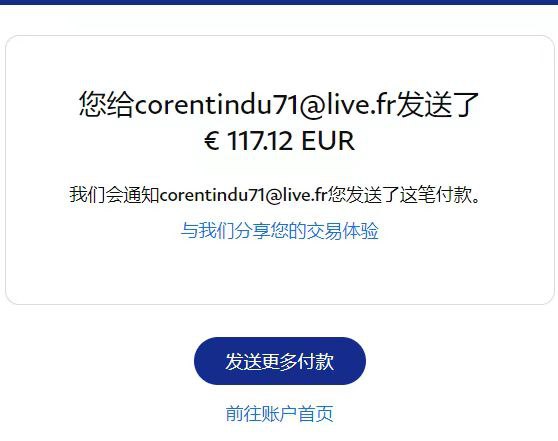Click empty space inside the white confirmation card
Image resolution: width=558 pixels, height=441 pixels.
280,272
